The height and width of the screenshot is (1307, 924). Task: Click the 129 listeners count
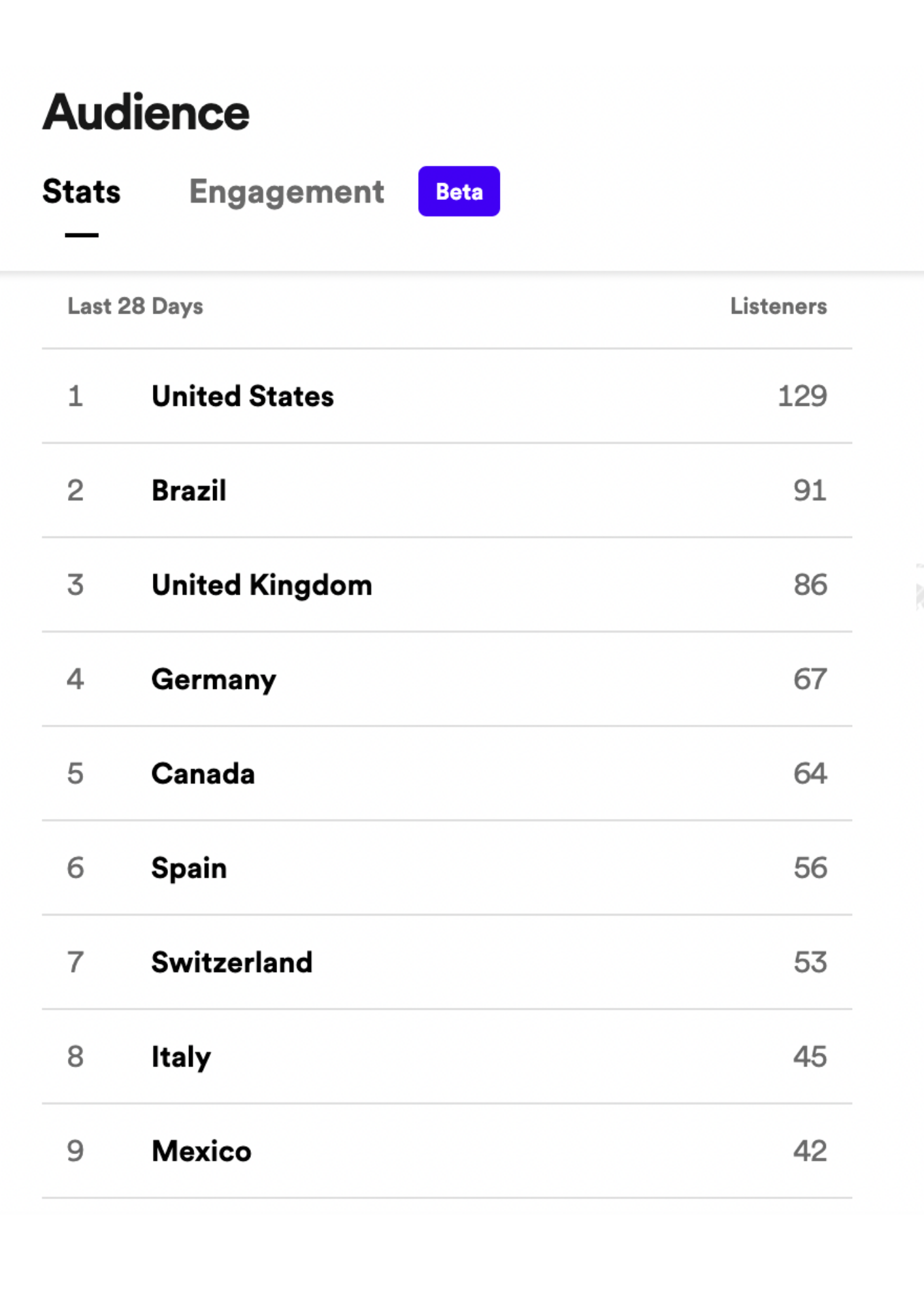click(802, 396)
